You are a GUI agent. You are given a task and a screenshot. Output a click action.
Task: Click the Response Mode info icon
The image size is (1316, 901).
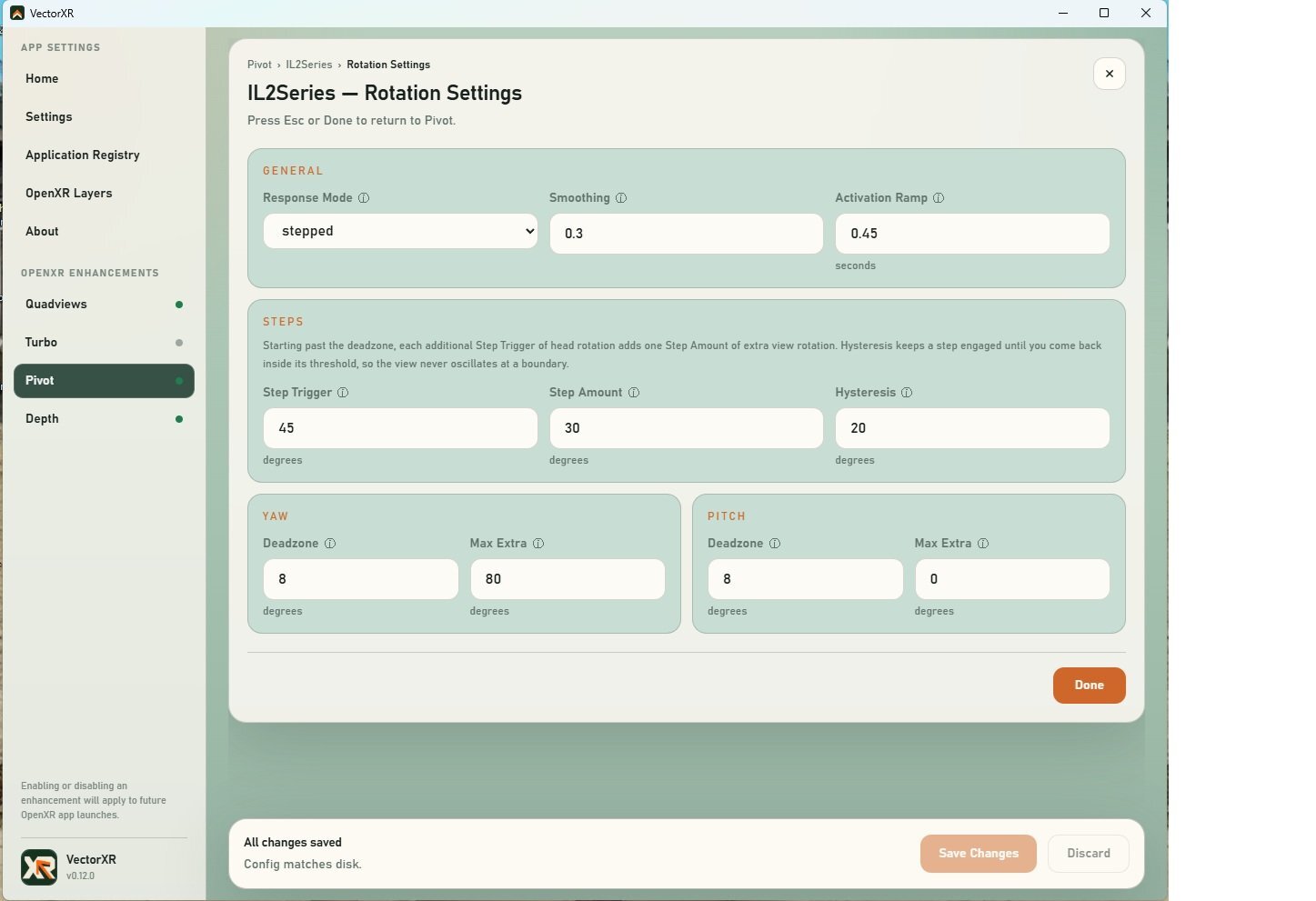[364, 198]
